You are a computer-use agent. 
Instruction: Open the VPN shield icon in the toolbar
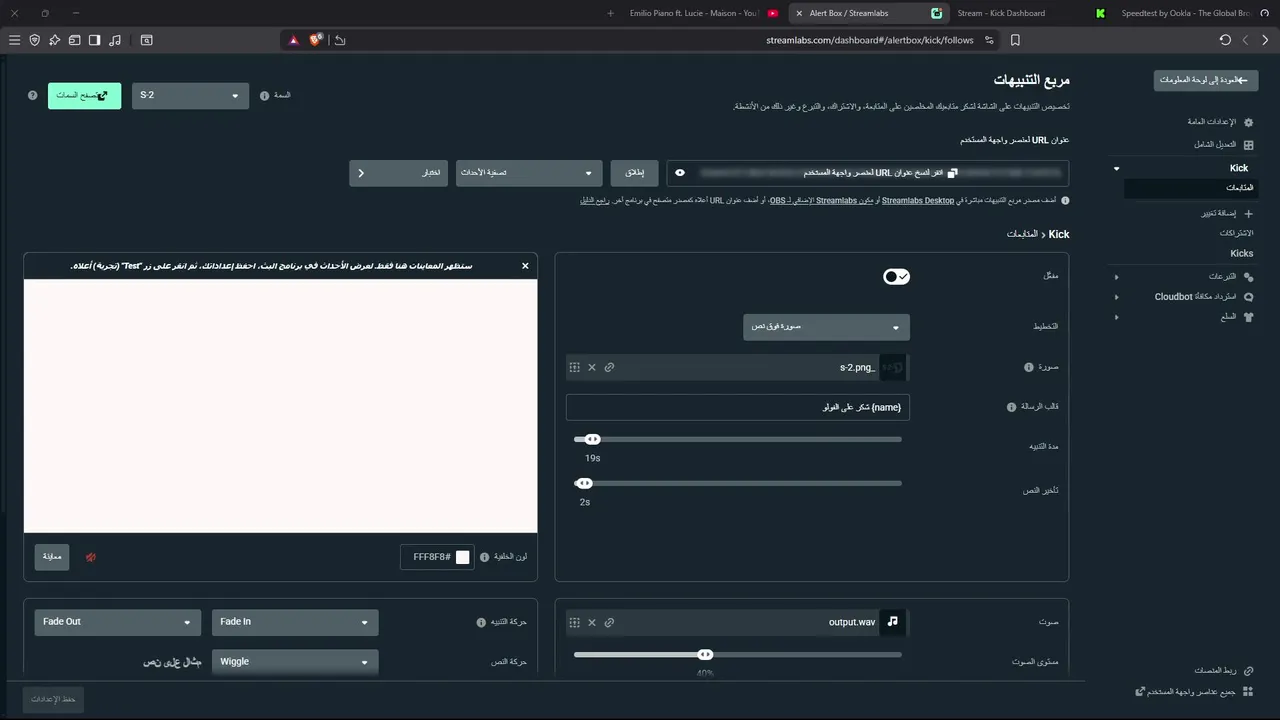[35, 40]
